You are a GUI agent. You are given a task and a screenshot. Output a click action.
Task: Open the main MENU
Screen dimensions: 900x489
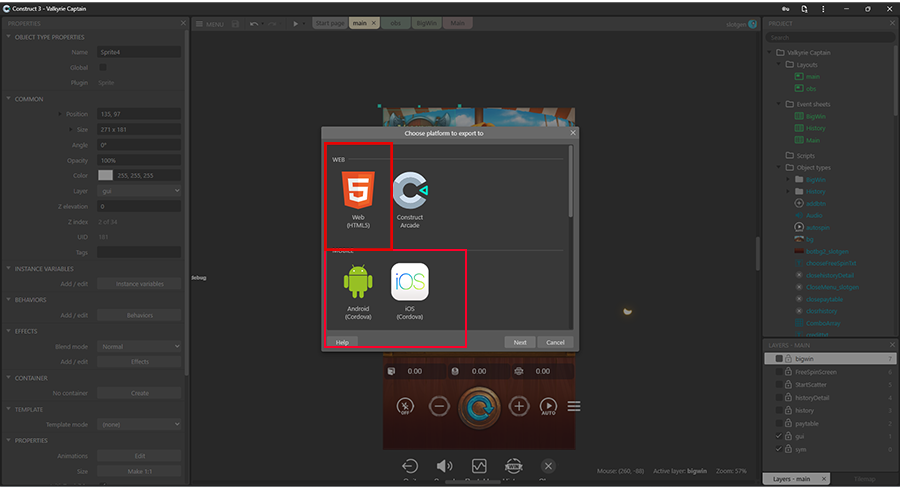(x=209, y=23)
